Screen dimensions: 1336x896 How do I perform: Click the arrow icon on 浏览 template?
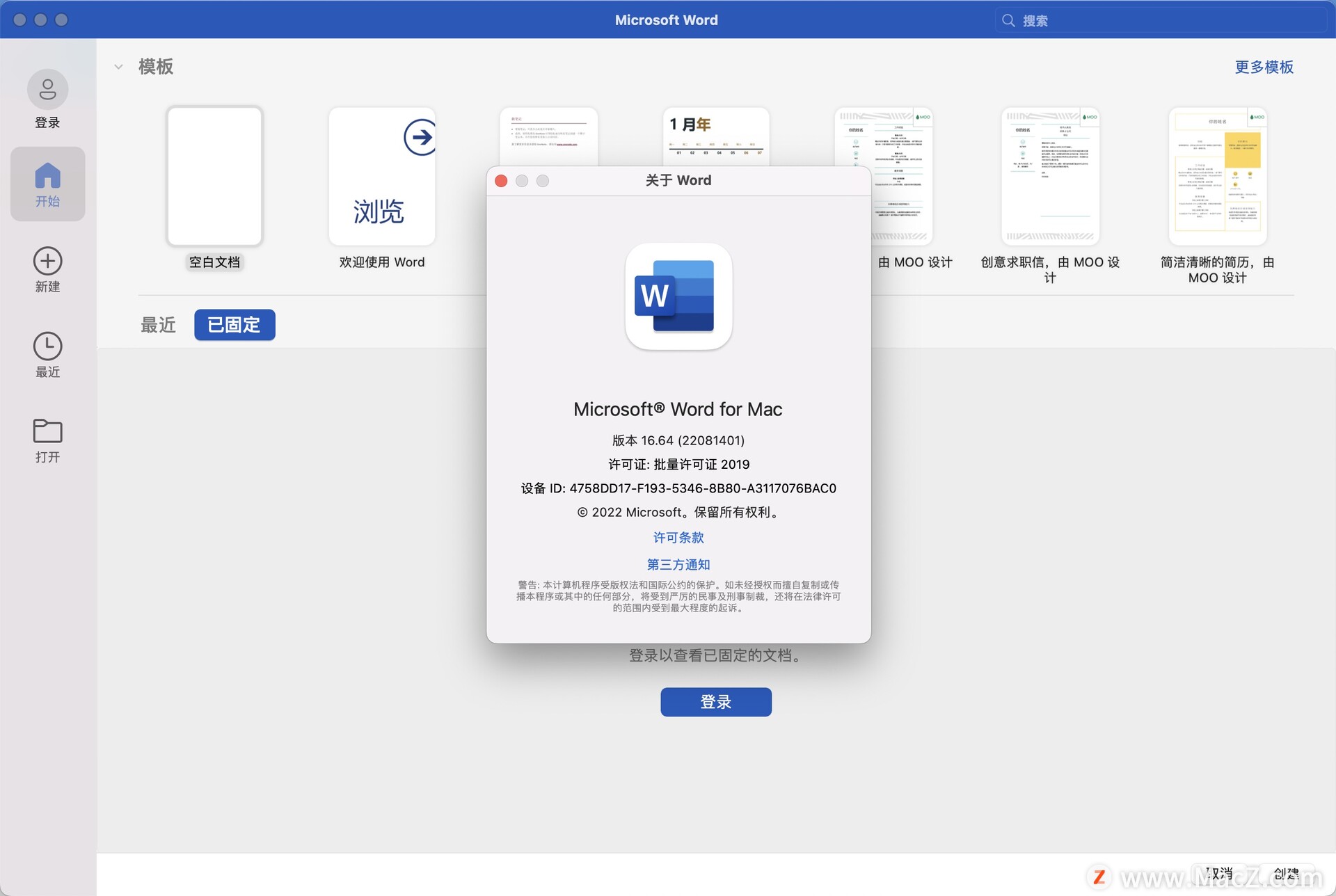(420, 137)
